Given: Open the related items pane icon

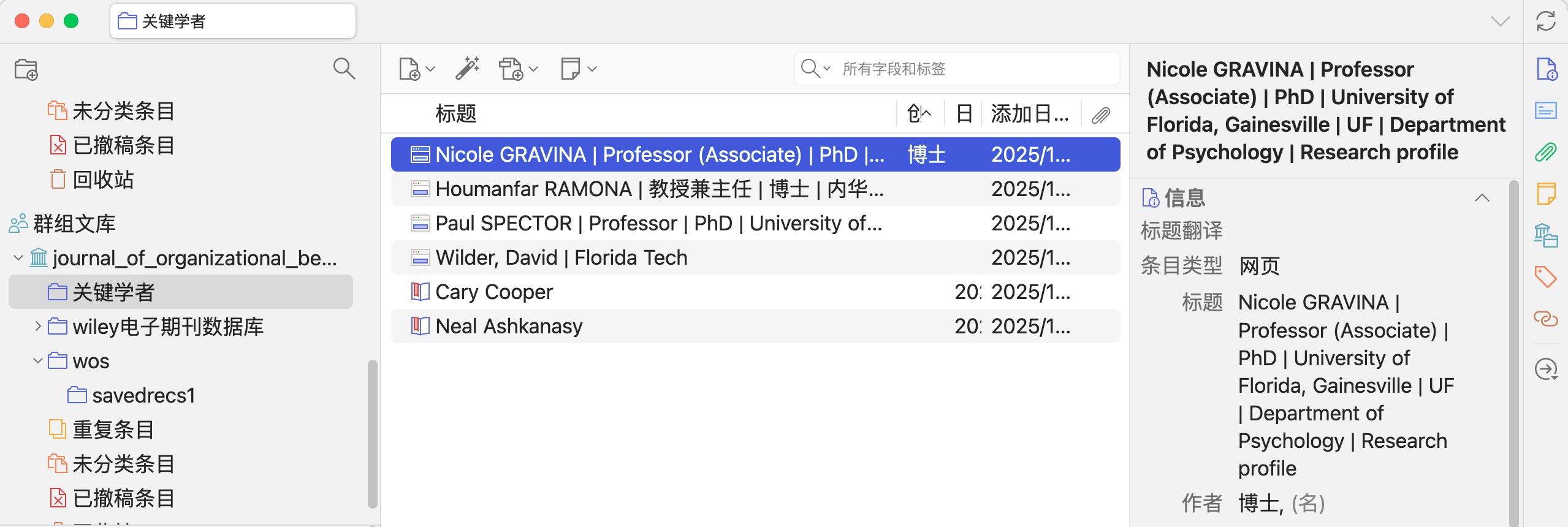Looking at the screenshot, I should coord(1545,319).
